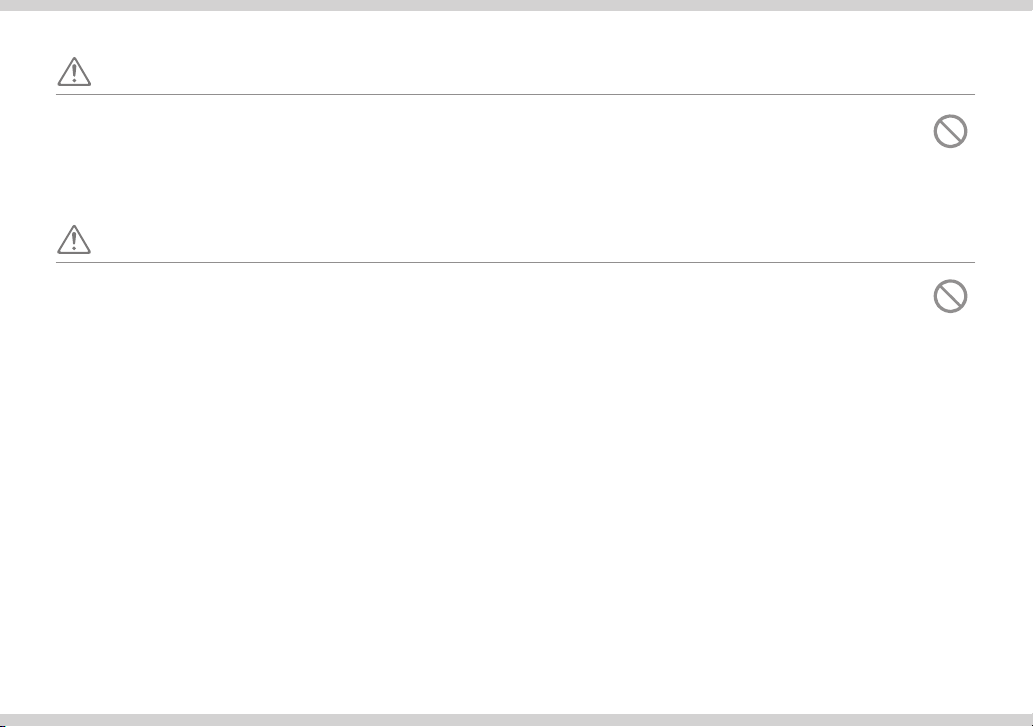Click the gray bar at page top
This screenshot has width=1033, height=727.
click(x=516, y=5)
